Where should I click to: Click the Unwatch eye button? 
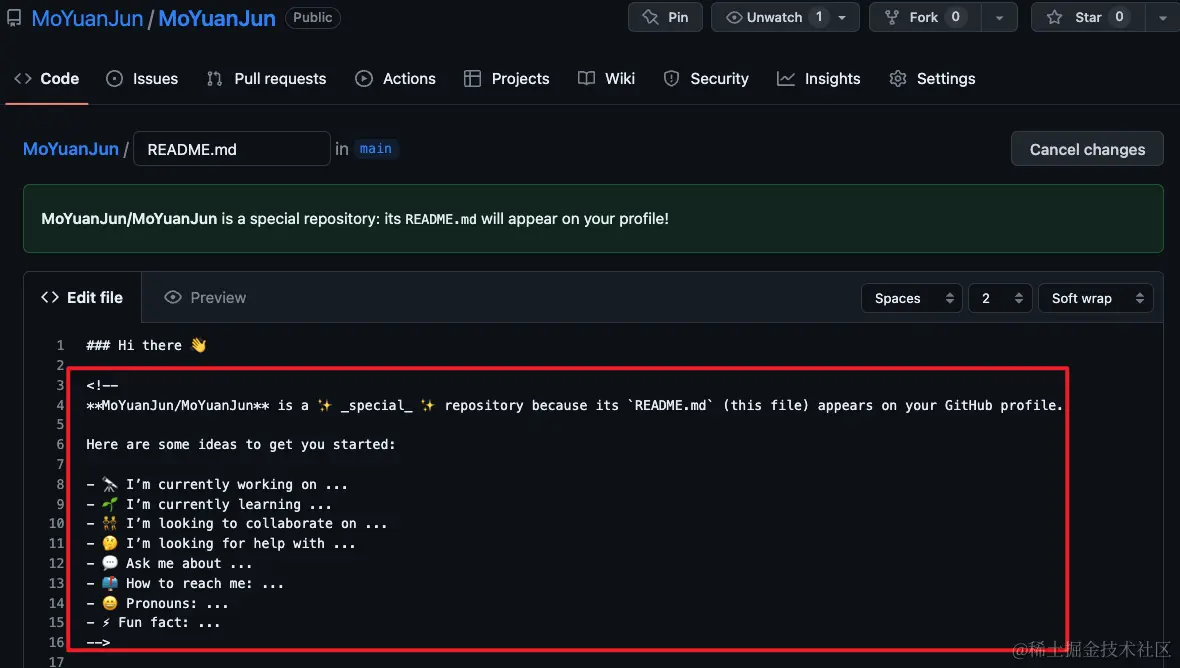click(765, 17)
